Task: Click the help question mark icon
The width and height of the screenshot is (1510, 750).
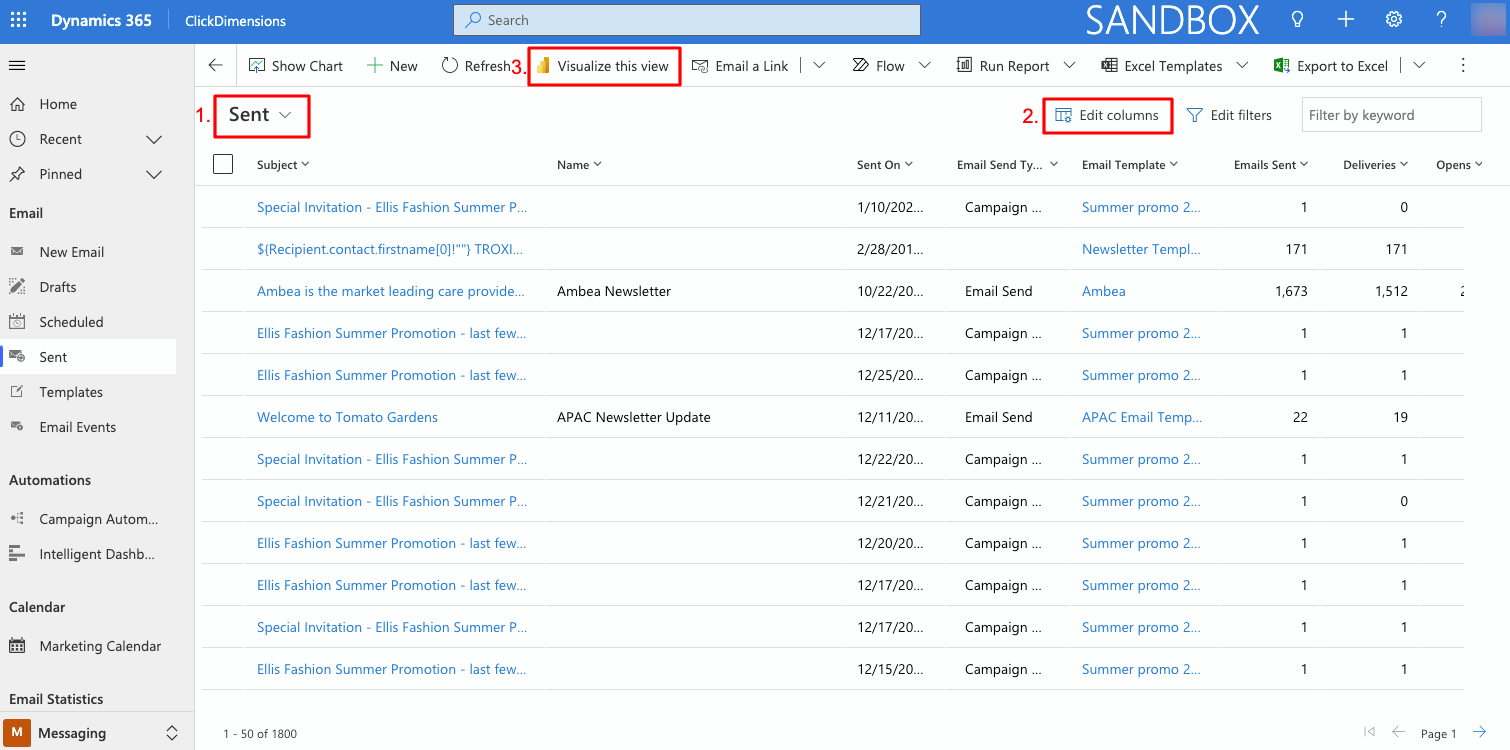Action: (1441, 20)
